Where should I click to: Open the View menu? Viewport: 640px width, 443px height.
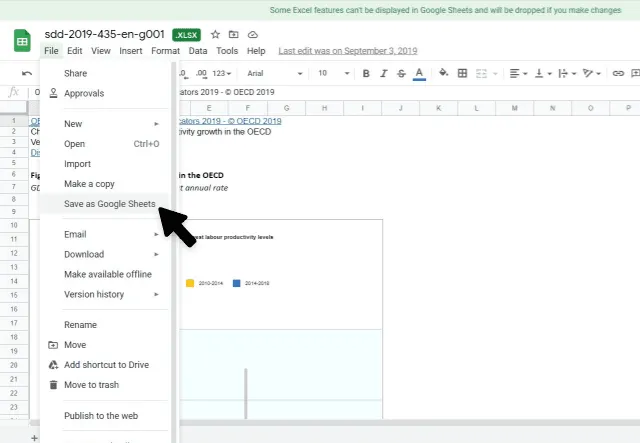click(x=101, y=51)
